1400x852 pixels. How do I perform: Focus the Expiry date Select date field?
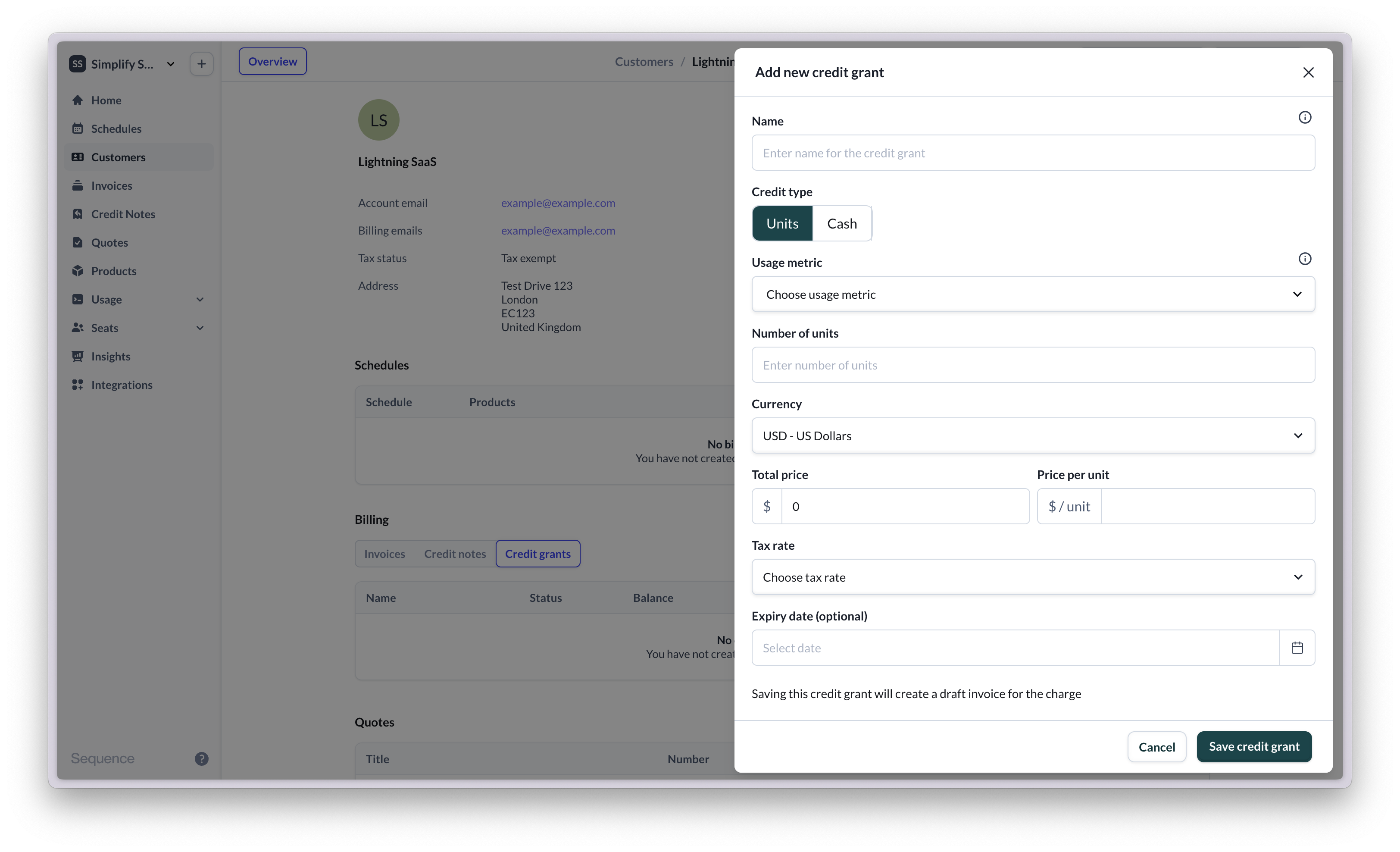(x=1016, y=647)
